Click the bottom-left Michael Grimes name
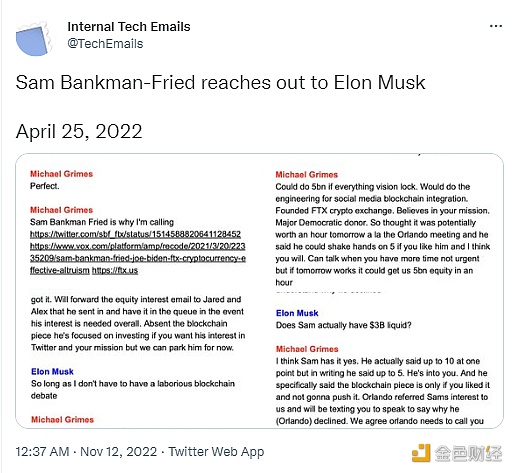513x473 pixels. pos(62,419)
